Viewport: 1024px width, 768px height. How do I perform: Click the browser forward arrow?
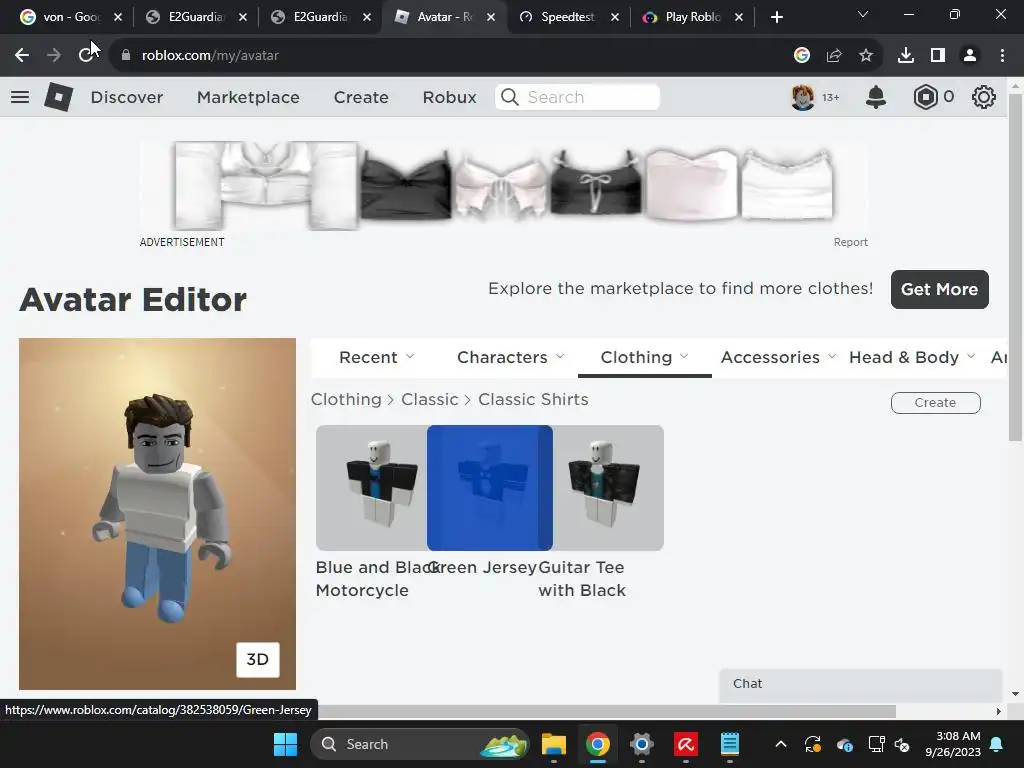[54, 56]
